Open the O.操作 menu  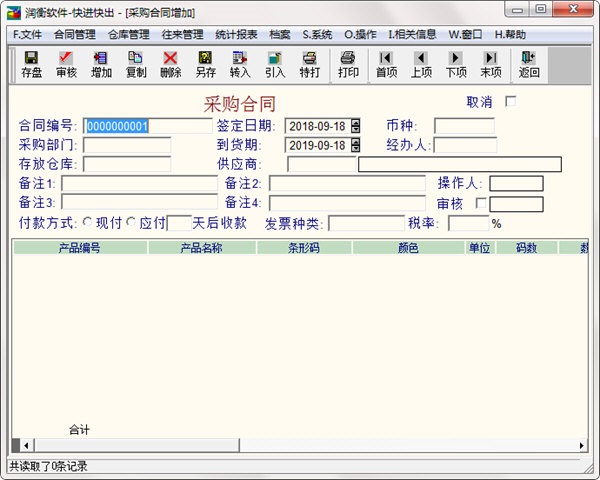click(360, 34)
